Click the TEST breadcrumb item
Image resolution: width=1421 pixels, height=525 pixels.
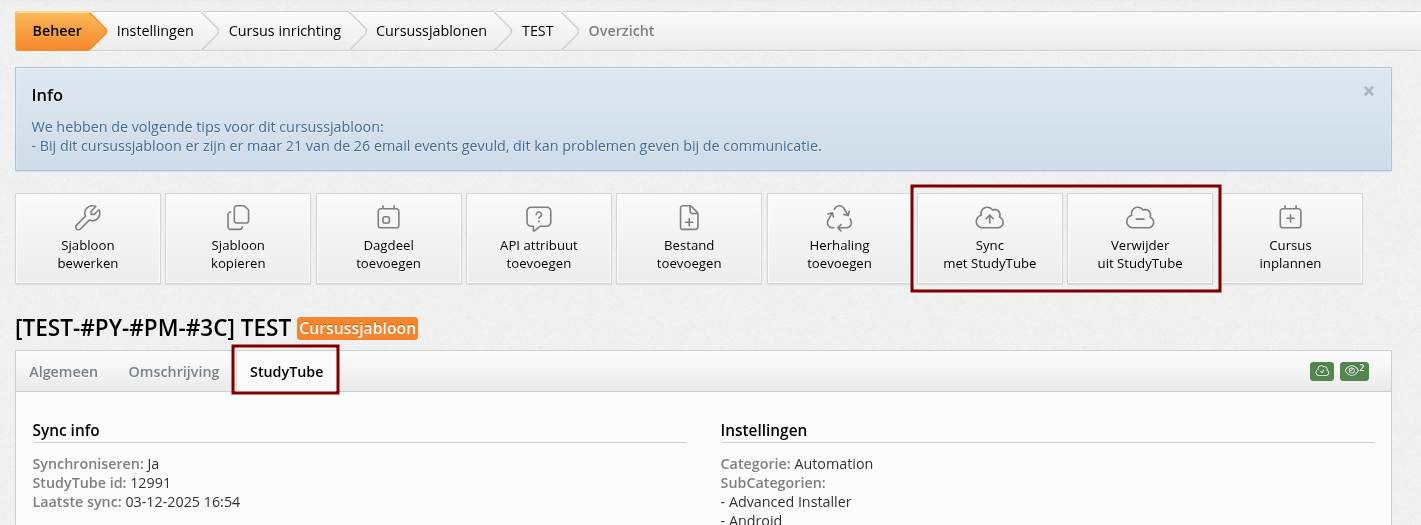537,31
